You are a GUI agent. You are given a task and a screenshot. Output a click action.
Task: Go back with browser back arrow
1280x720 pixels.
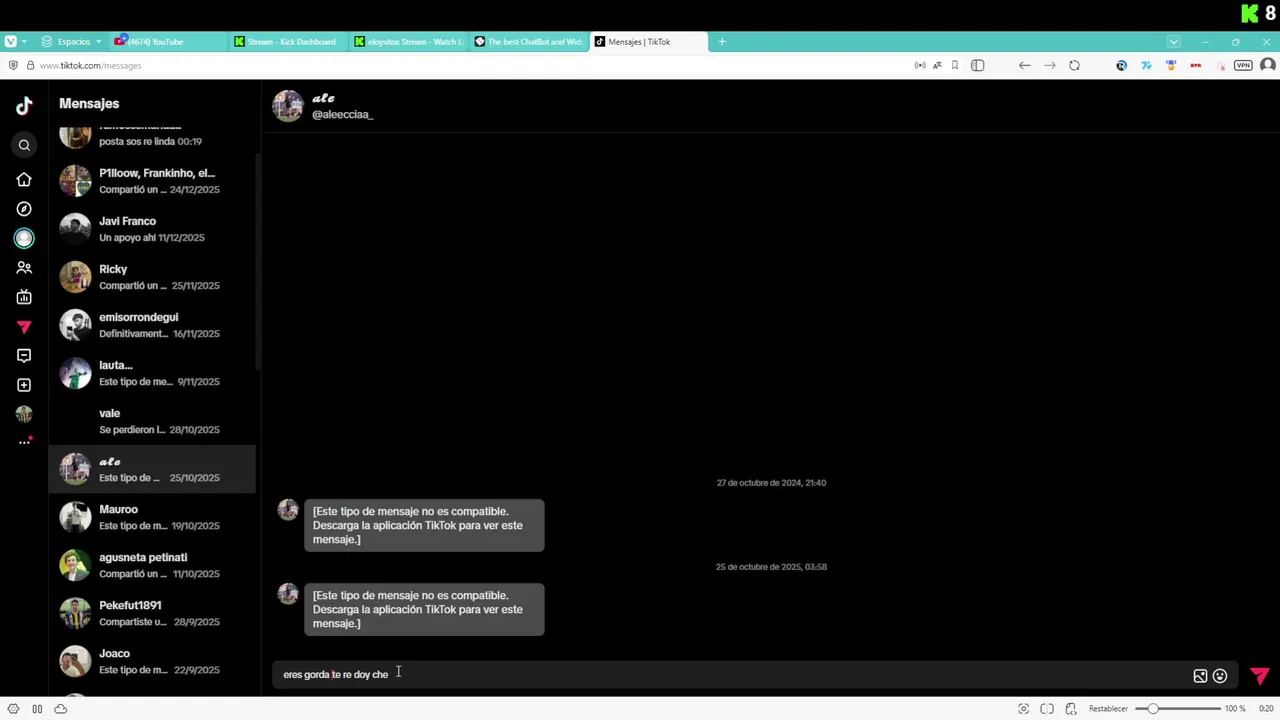click(x=1024, y=65)
